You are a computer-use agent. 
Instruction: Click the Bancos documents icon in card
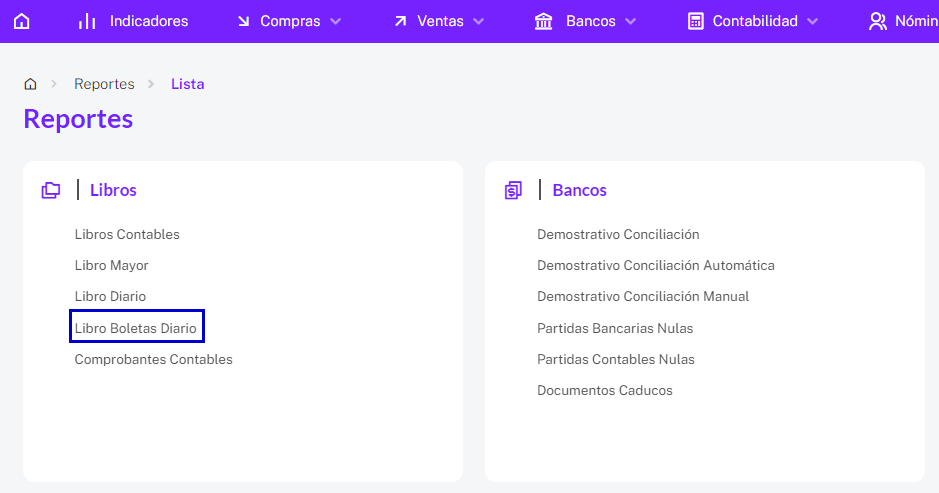pyautogui.click(x=513, y=190)
